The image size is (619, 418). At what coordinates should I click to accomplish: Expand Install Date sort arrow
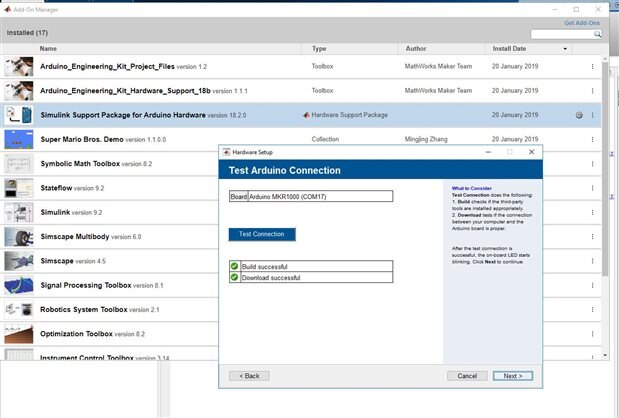pyautogui.click(x=566, y=48)
